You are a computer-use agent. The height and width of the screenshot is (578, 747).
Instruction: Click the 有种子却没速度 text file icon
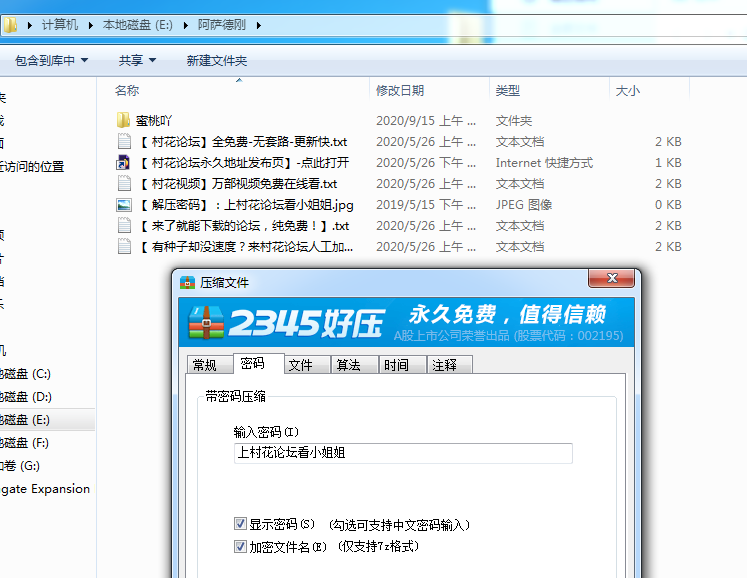(x=123, y=246)
